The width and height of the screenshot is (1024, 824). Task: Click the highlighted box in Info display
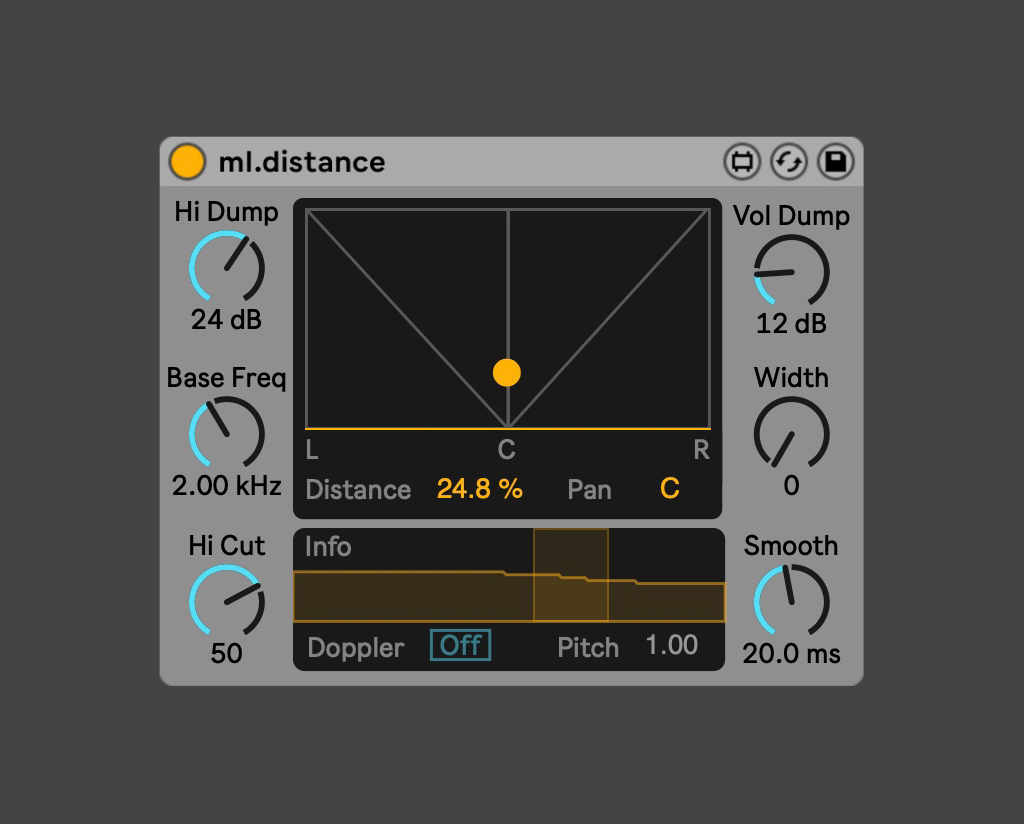click(571, 575)
